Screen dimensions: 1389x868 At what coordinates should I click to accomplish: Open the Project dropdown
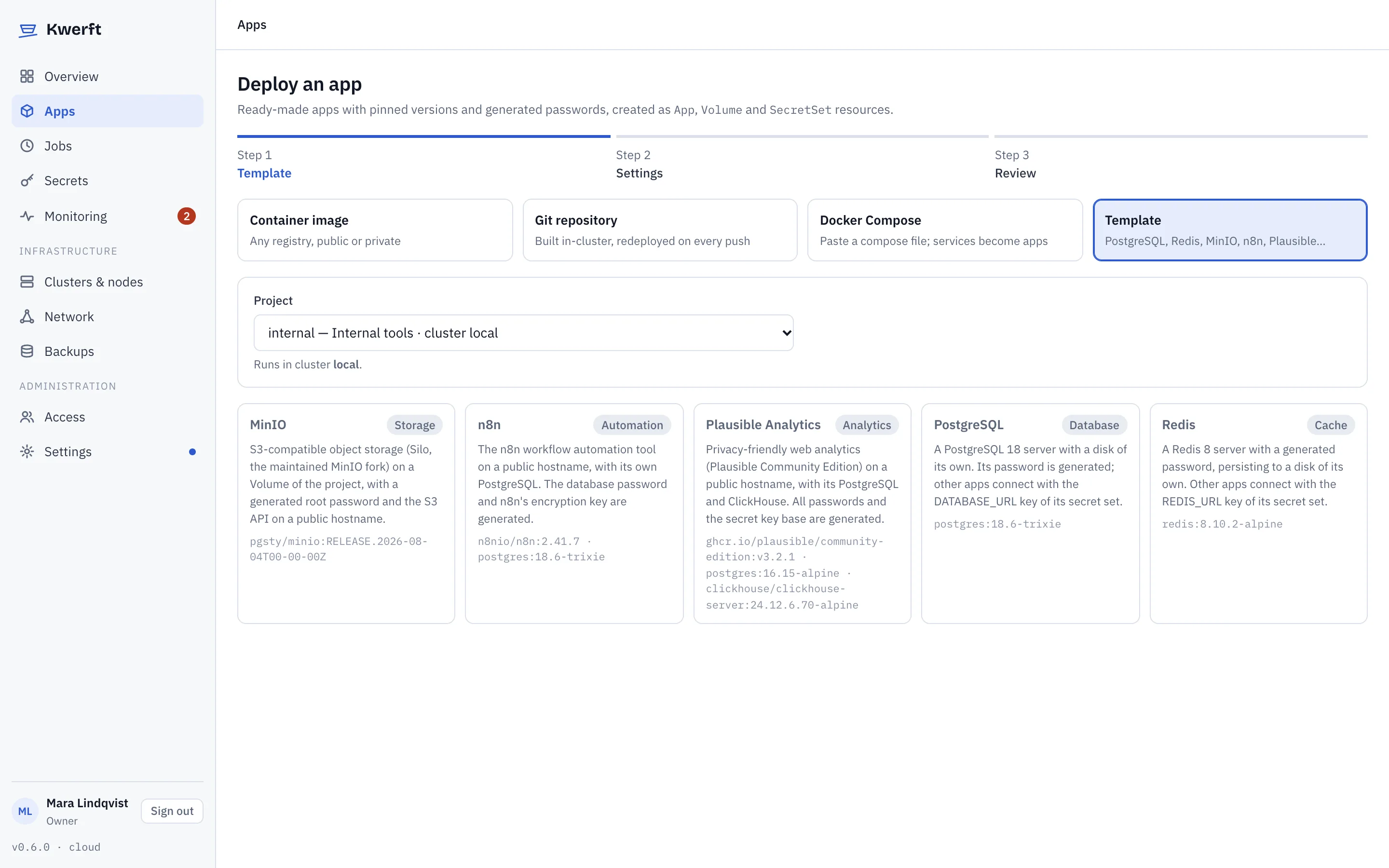[x=523, y=333]
